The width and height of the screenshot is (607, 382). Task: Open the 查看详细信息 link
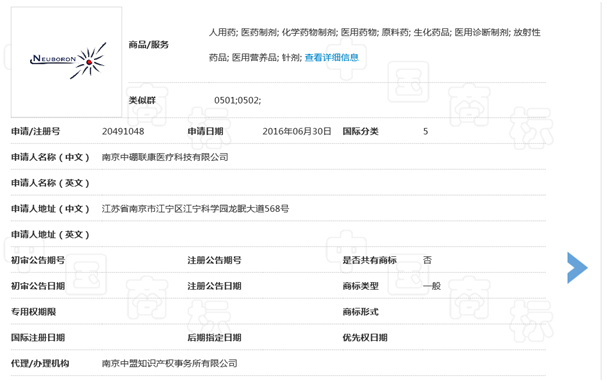tap(331, 58)
